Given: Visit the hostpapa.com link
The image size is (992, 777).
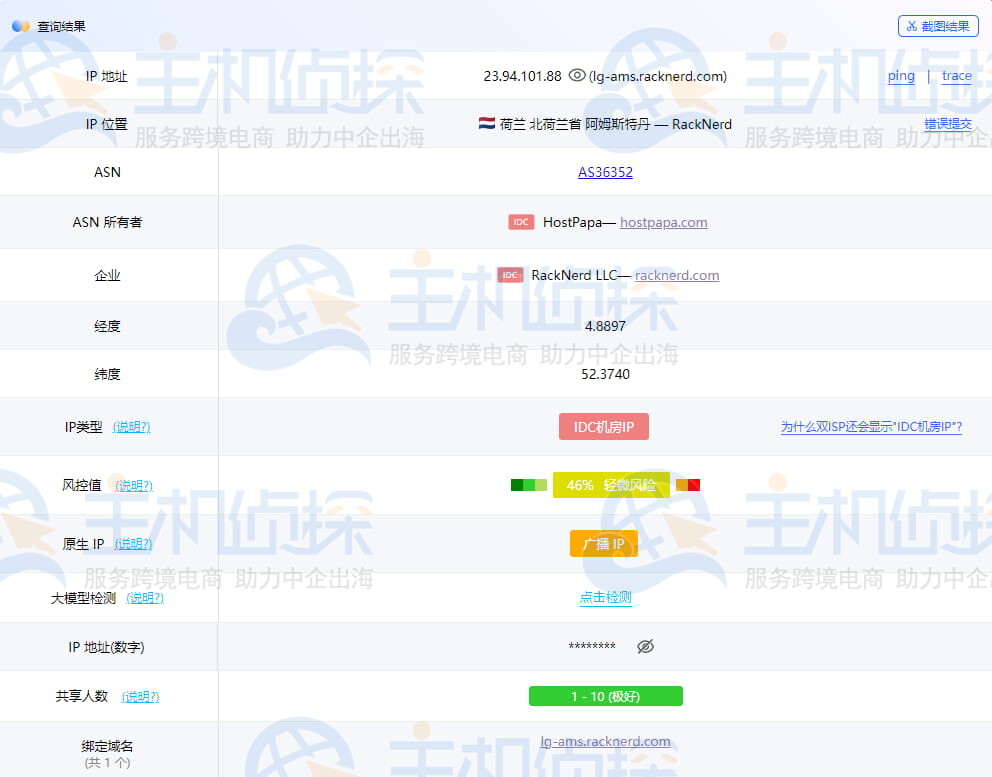Looking at the screenshot, I should [663, 222].
